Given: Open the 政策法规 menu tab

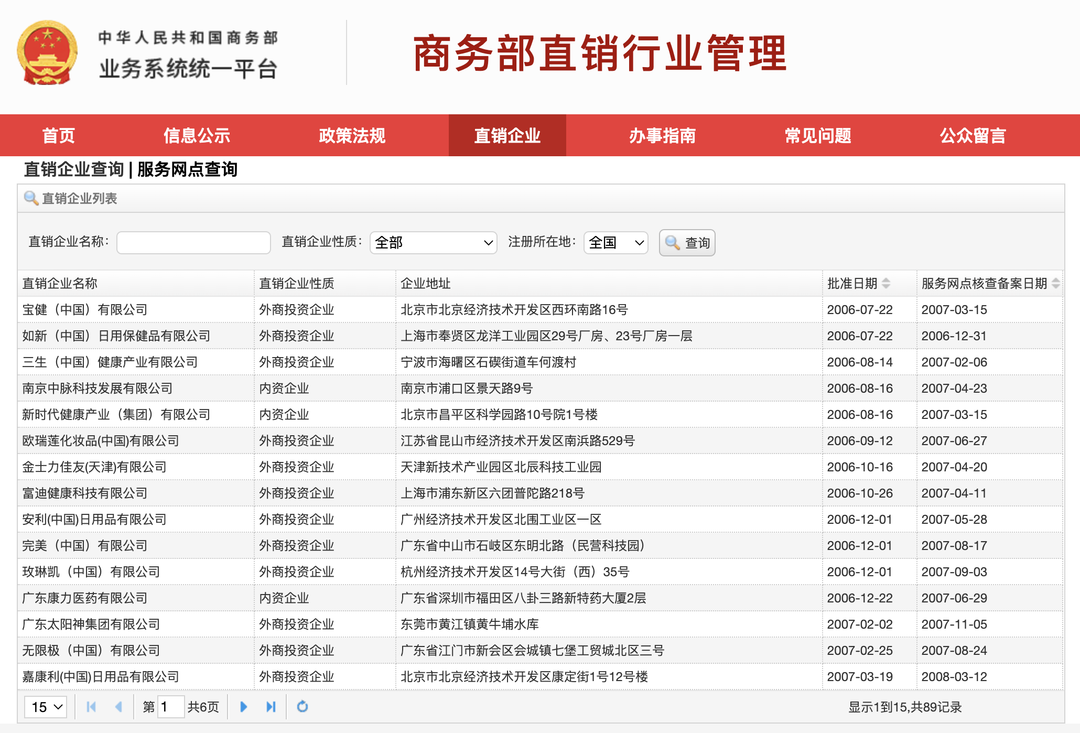Looking at the screenshot, I should [x=352, y=136].
